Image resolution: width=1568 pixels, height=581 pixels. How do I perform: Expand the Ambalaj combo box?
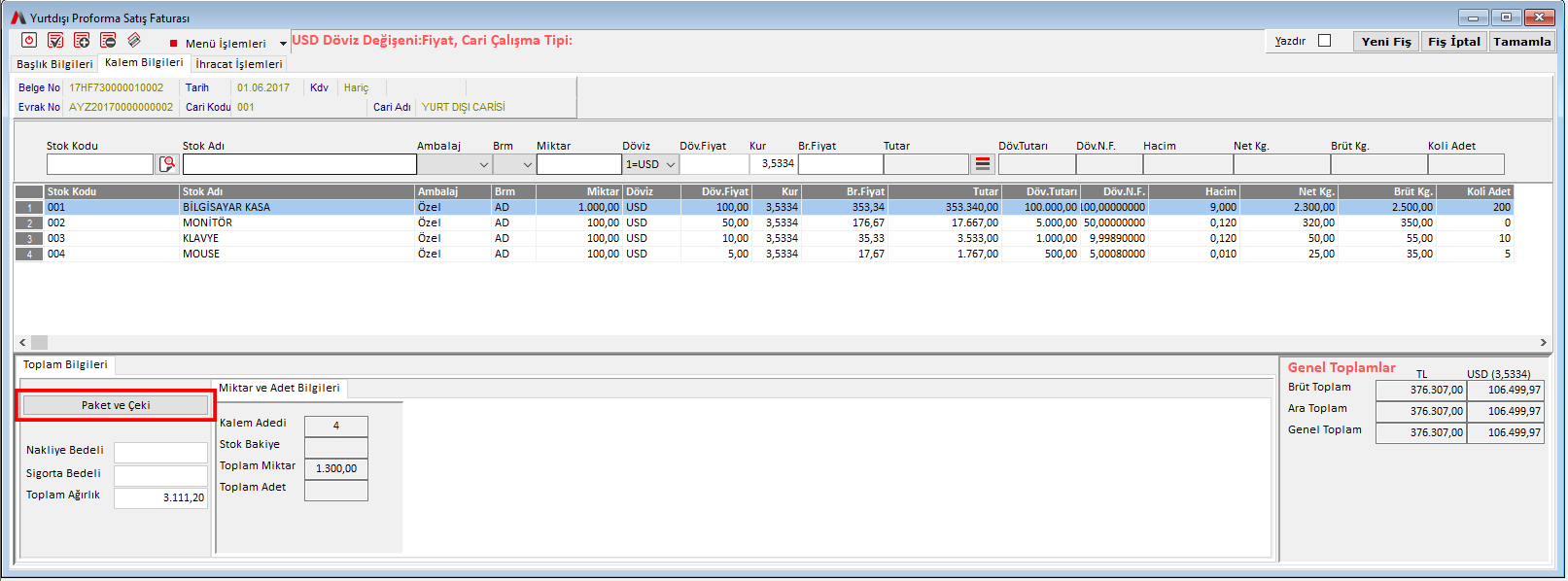click(x=483, y=164)
